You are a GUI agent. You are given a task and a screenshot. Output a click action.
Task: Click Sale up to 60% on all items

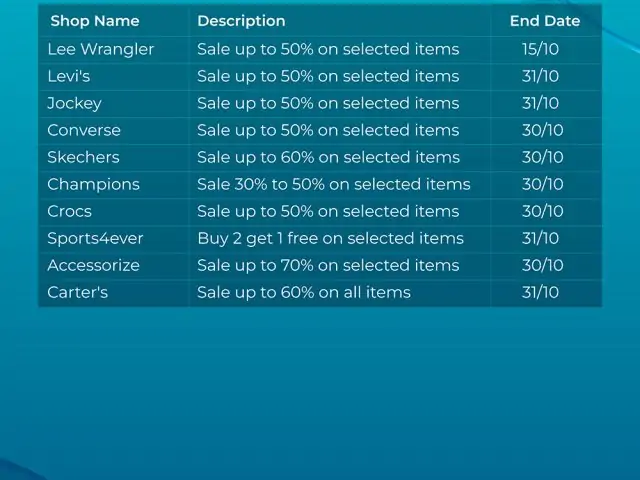[x=304, y=292]
